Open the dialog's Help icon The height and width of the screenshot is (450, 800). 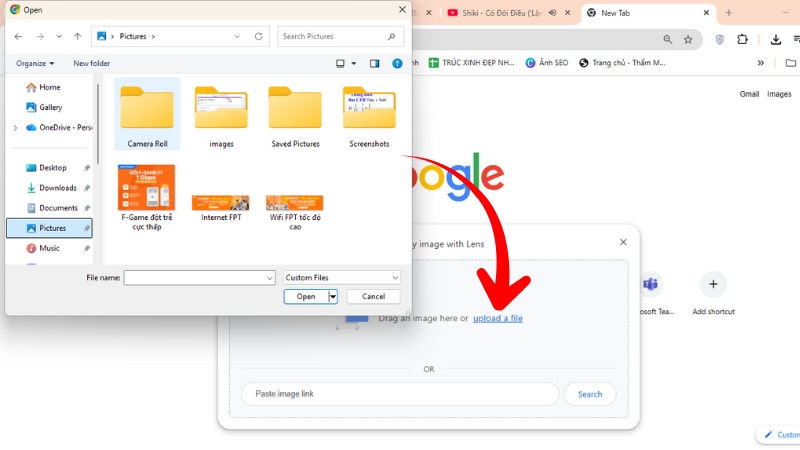point(397,63)
